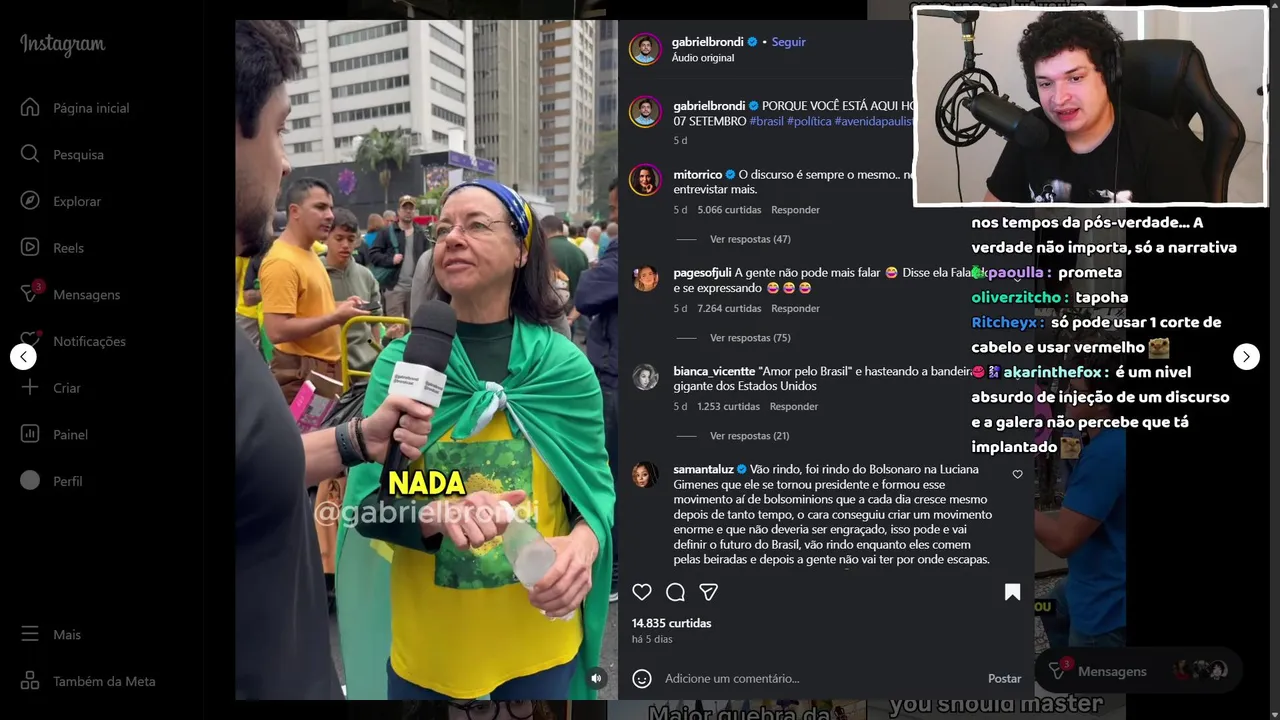This screenshot has height=720, width=1280.
Task: Mute the video's speaker icon
Action: [596, 678]
